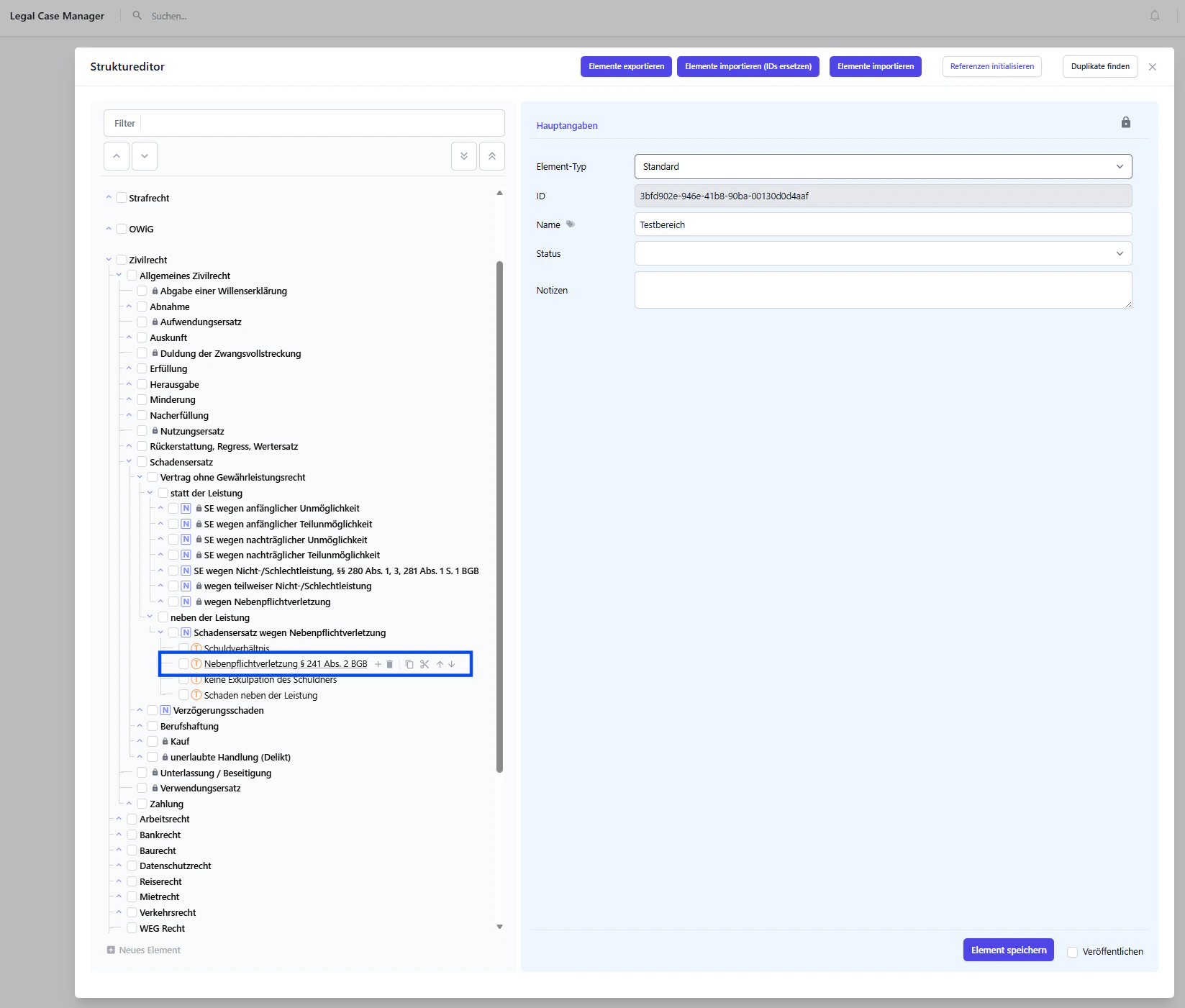Click the tree vertical scrollbar thumb

coord(499,517)
